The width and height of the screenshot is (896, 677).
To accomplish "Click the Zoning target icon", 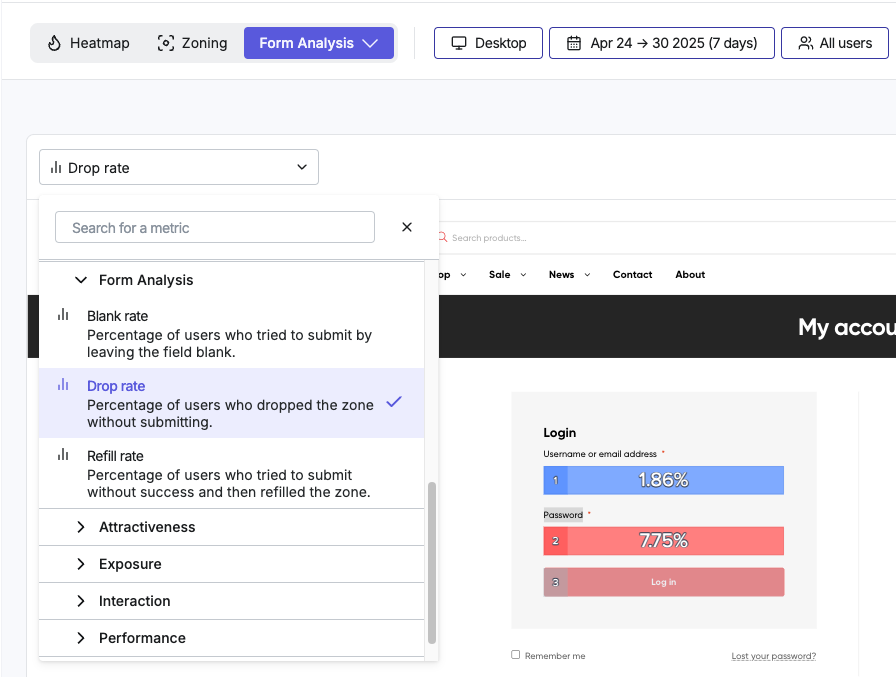I will tap(166, 43).
